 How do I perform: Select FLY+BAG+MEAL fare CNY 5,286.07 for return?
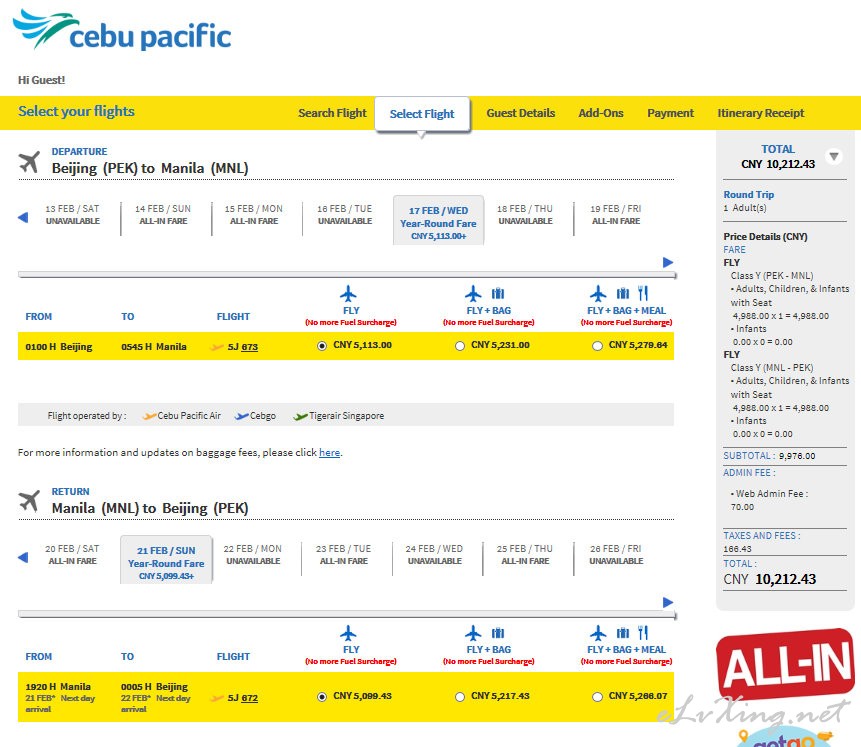597,697
